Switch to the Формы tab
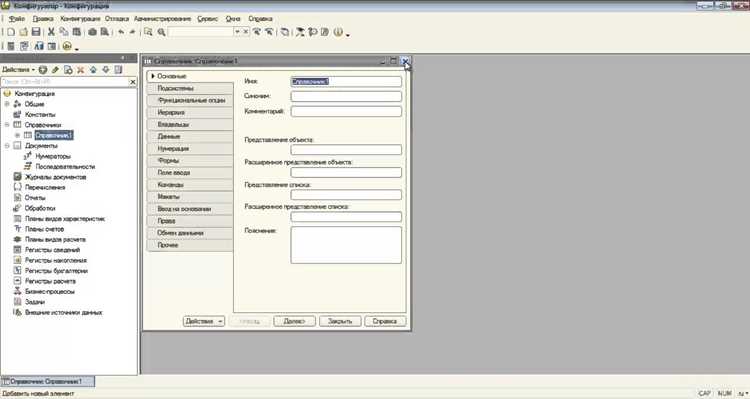This screenshot has height=399, width=750. (190, 160)
